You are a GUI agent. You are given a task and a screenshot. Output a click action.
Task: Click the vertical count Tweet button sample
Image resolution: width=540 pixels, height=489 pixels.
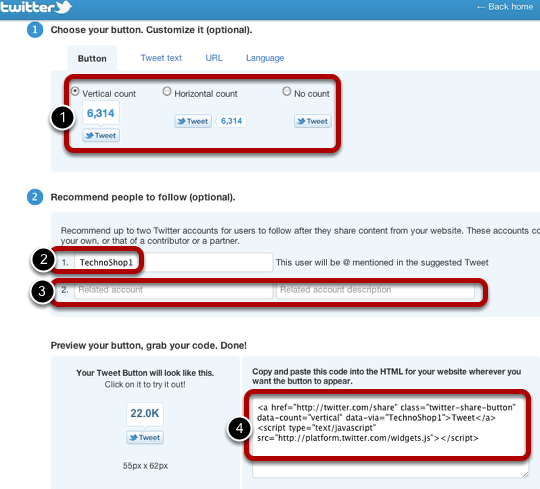click(x=101, y=135)
